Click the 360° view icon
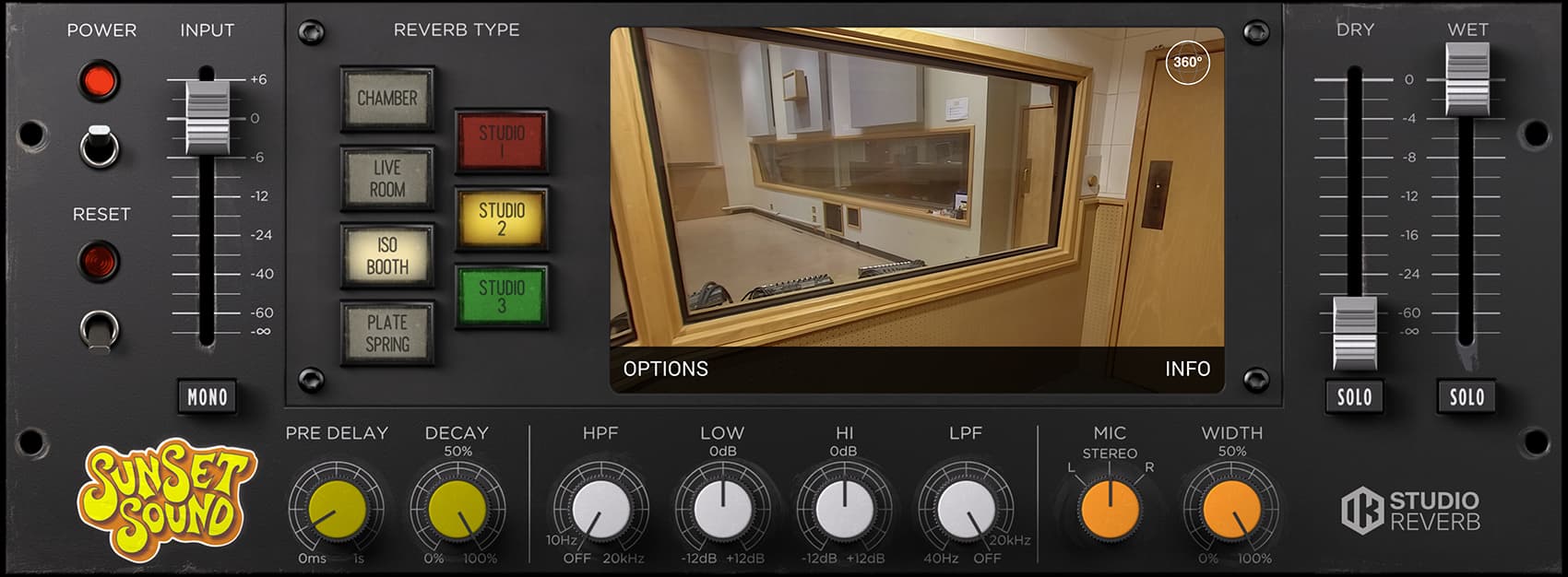This screenshot has width=1568, height=577. click(x=1187, y=63)
